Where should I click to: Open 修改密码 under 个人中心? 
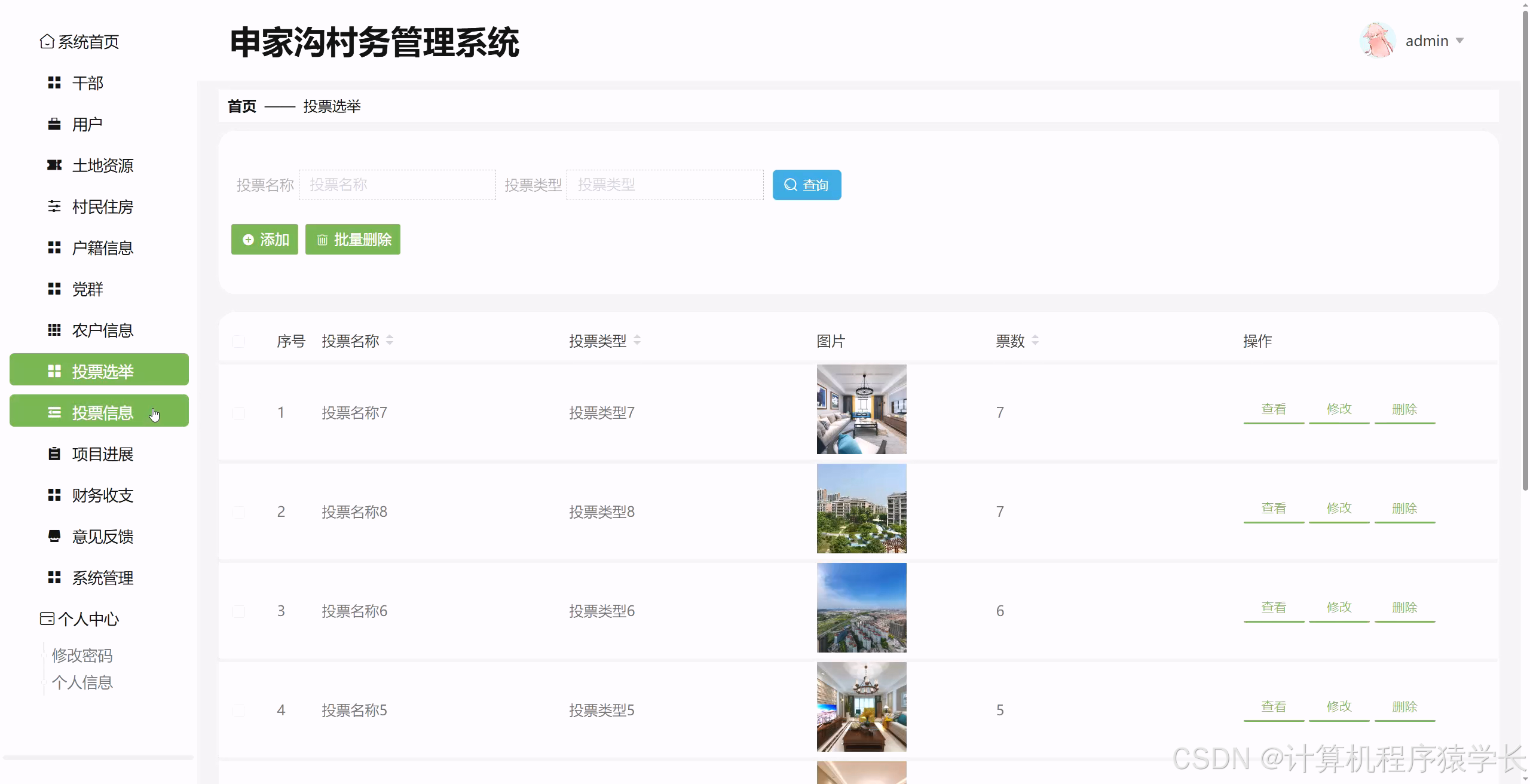point(83,655)
